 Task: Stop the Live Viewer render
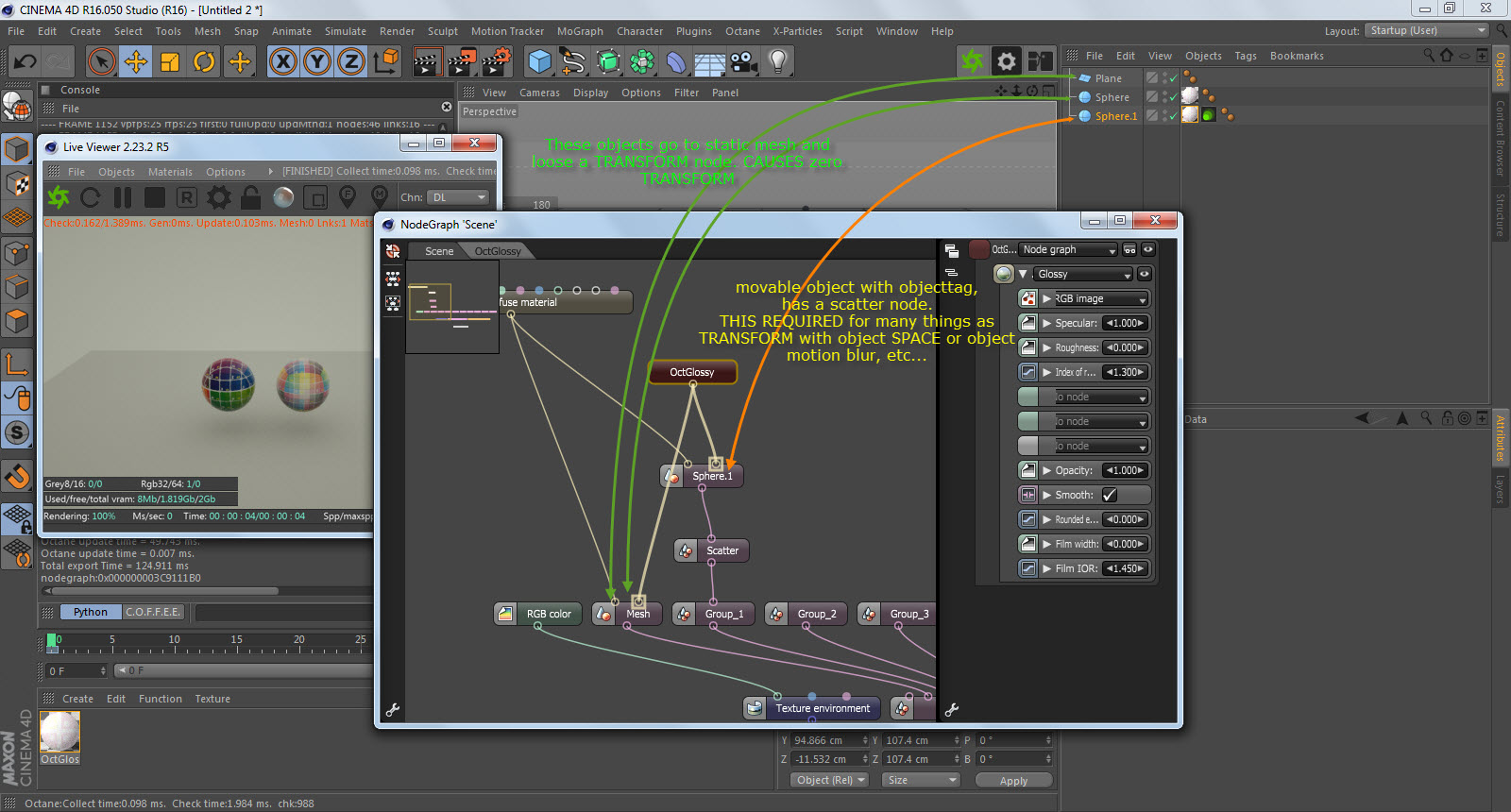(155, 197)
